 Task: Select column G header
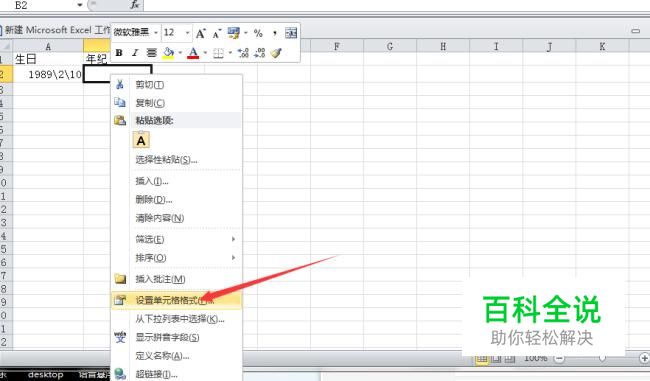[390, 46]
